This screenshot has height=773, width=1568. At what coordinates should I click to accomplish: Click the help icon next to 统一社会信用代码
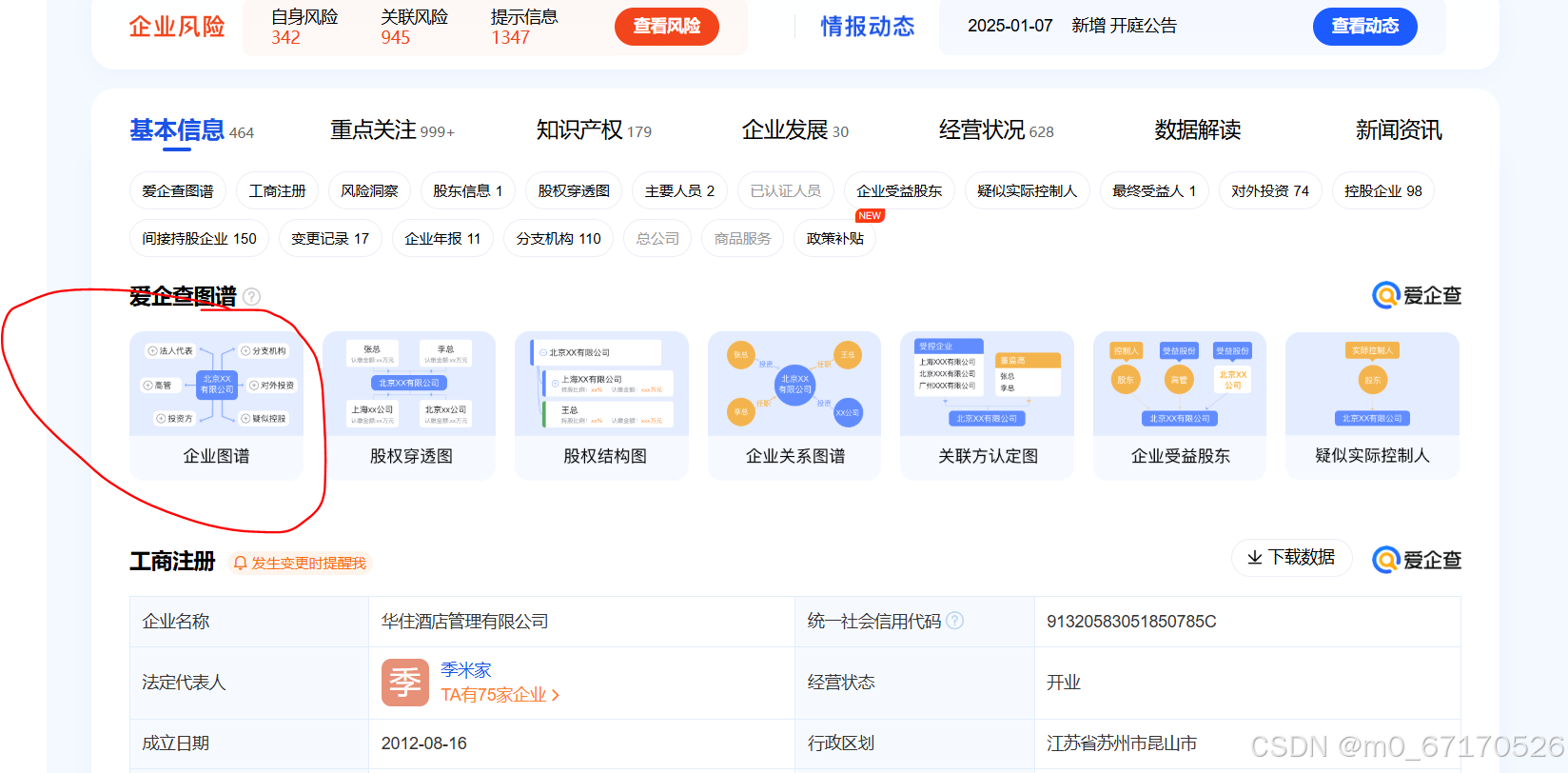[955, 621]
